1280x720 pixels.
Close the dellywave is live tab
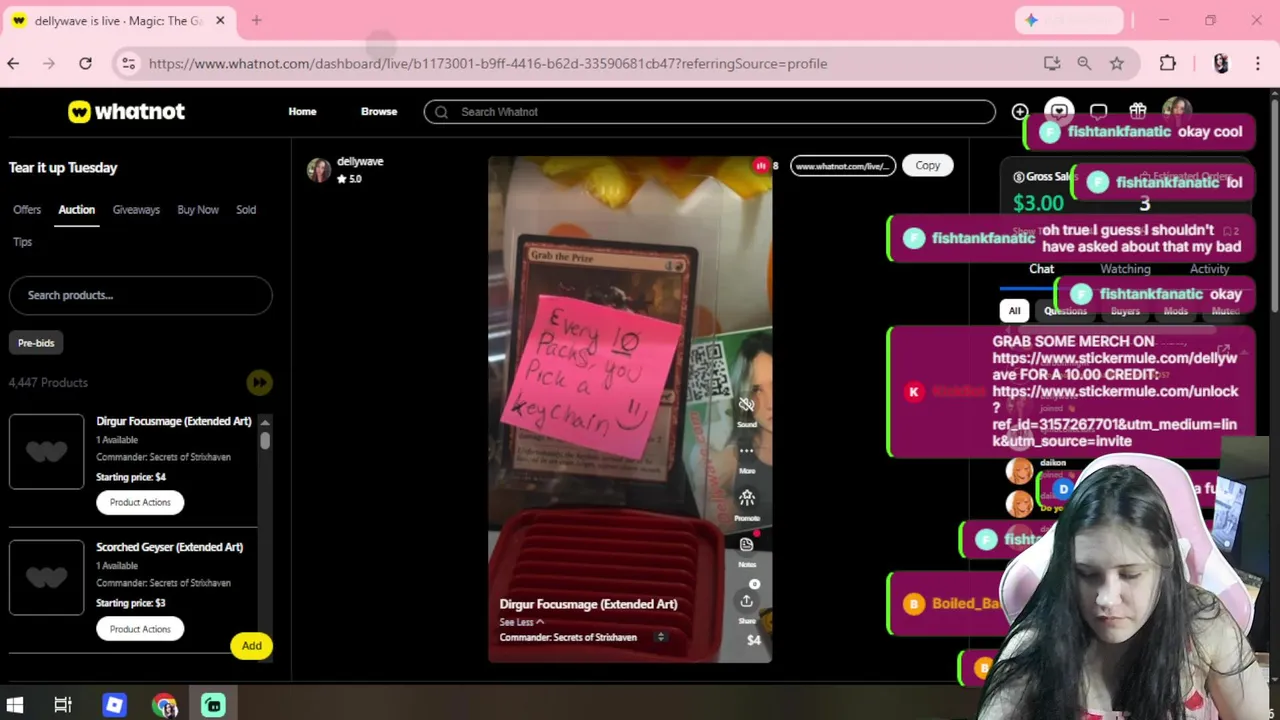(220, 20)
